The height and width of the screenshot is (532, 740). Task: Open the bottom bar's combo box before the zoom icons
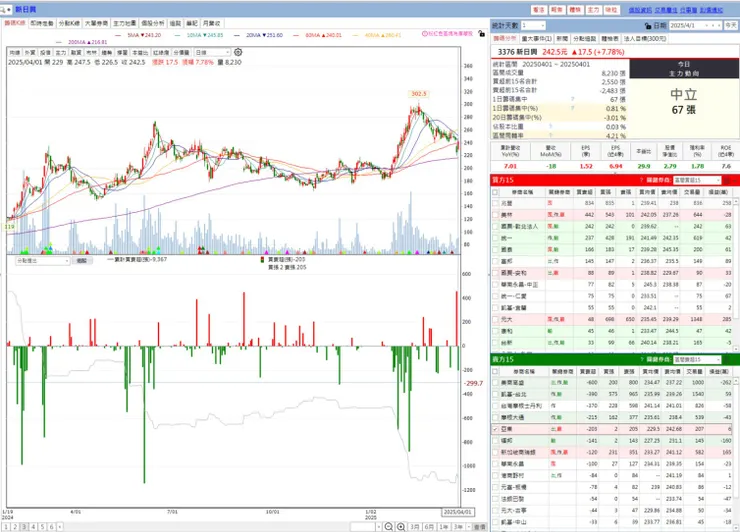point(366,527)
